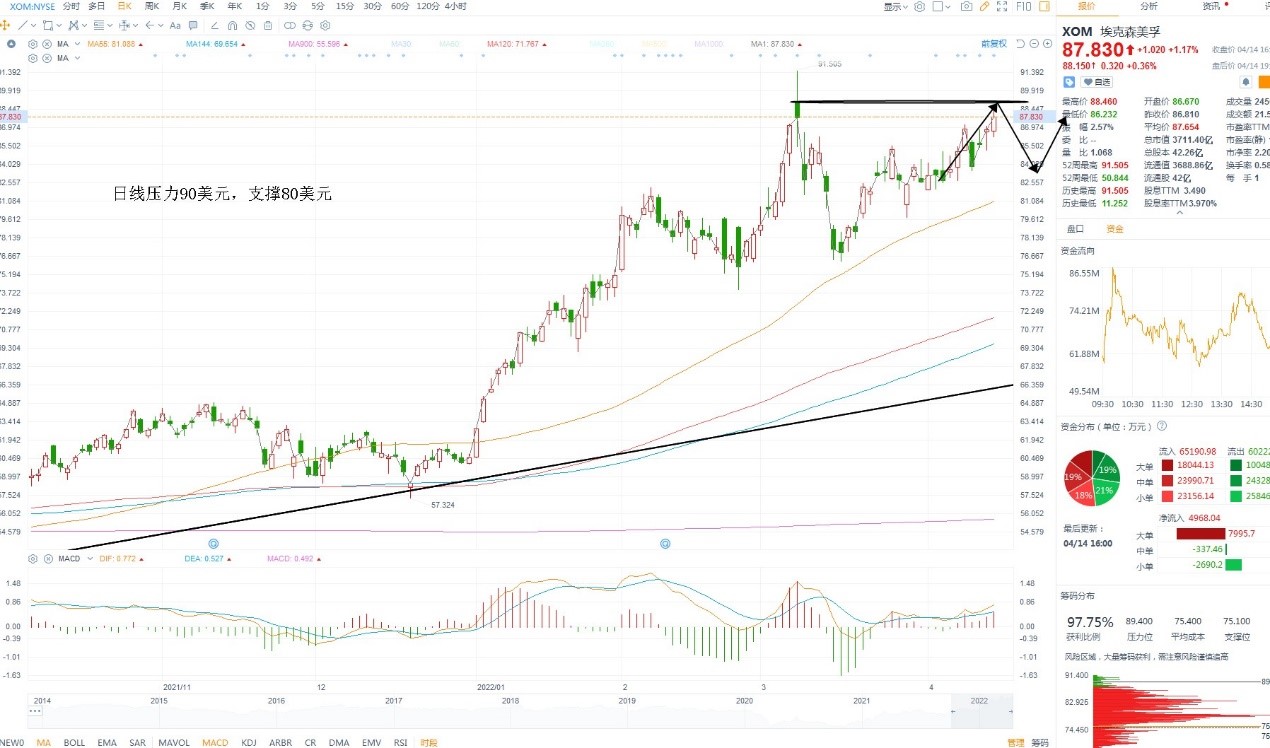Open second MA indicator dropdown
This screenshot has height=748, width=1270.
click(77, 58)
